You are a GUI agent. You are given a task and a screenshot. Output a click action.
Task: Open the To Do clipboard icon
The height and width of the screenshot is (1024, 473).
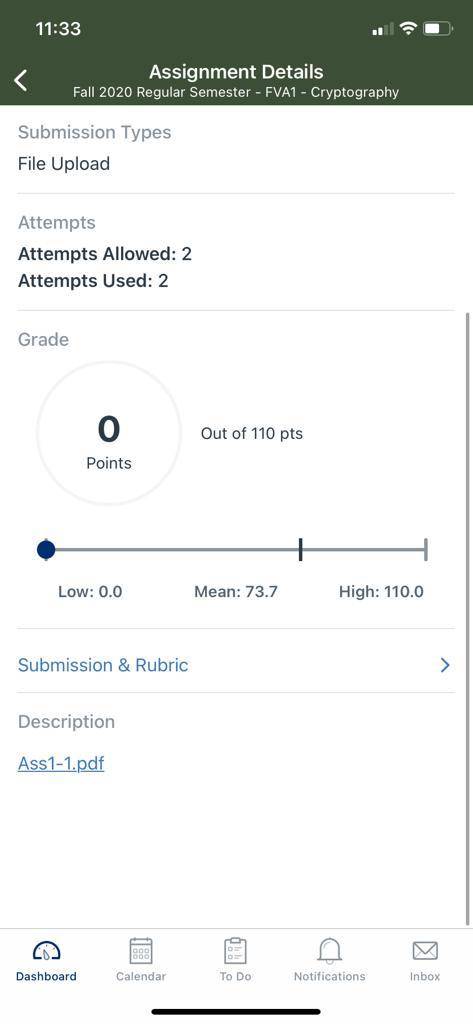(235, 950)
